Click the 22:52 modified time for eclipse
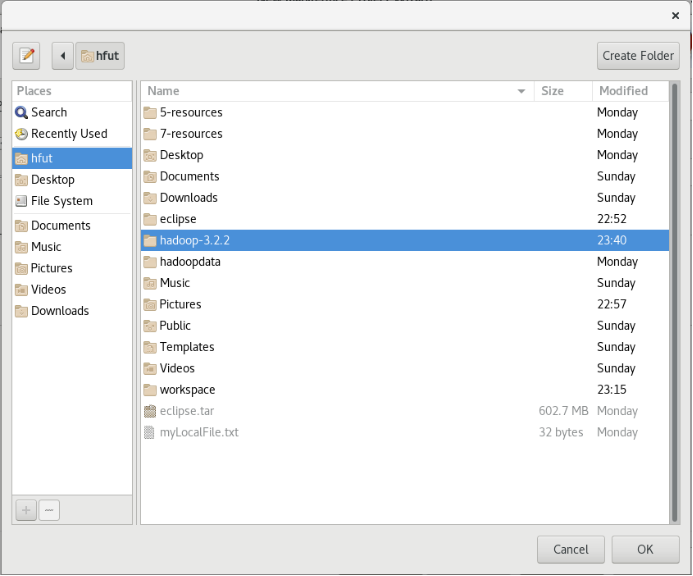693x576 pixels. (612, 219)
